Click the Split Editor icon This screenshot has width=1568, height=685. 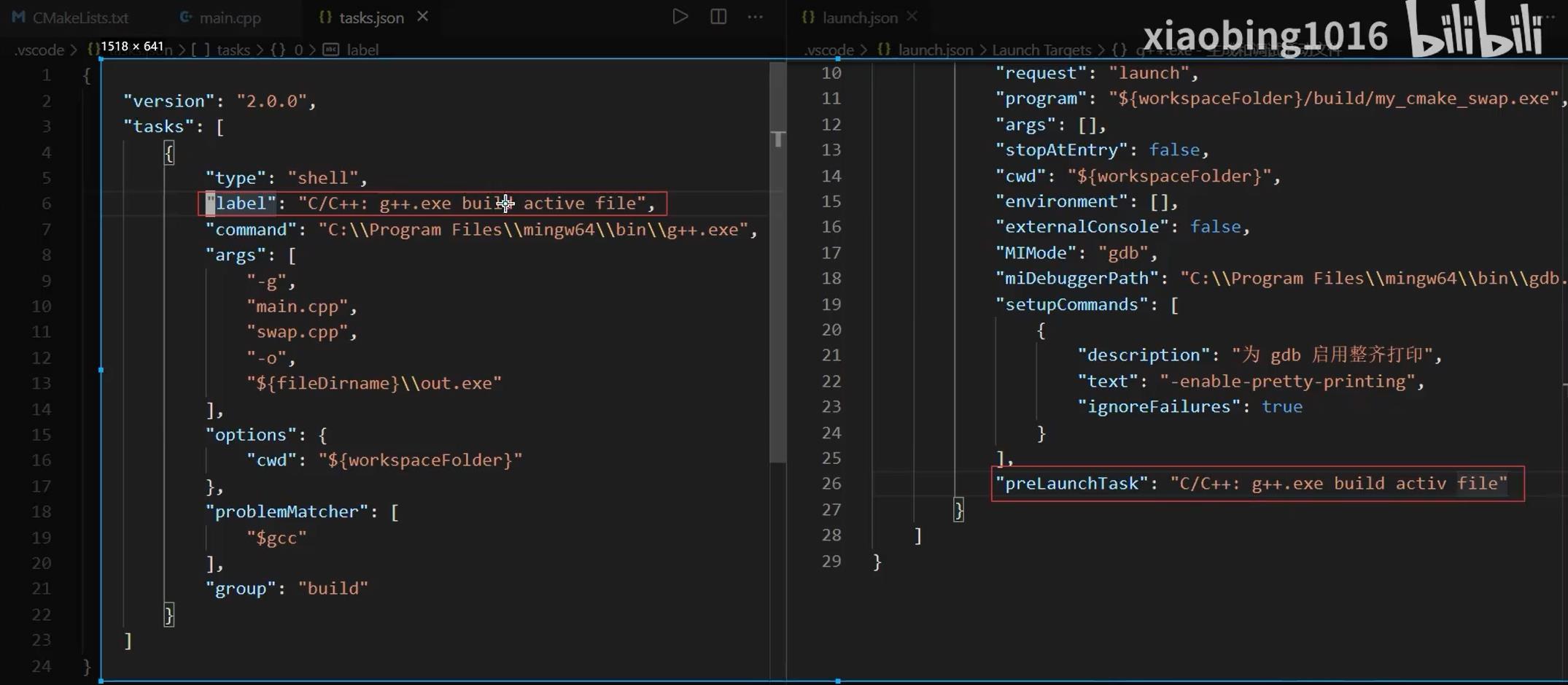pyautogui.click(x=718, y=16)
